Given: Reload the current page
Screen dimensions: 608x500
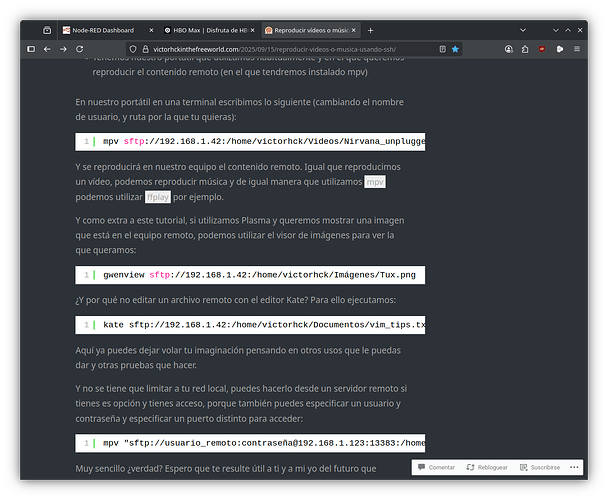Looking at the screenshot, I should pyautogui.click(x=79, y=49).
